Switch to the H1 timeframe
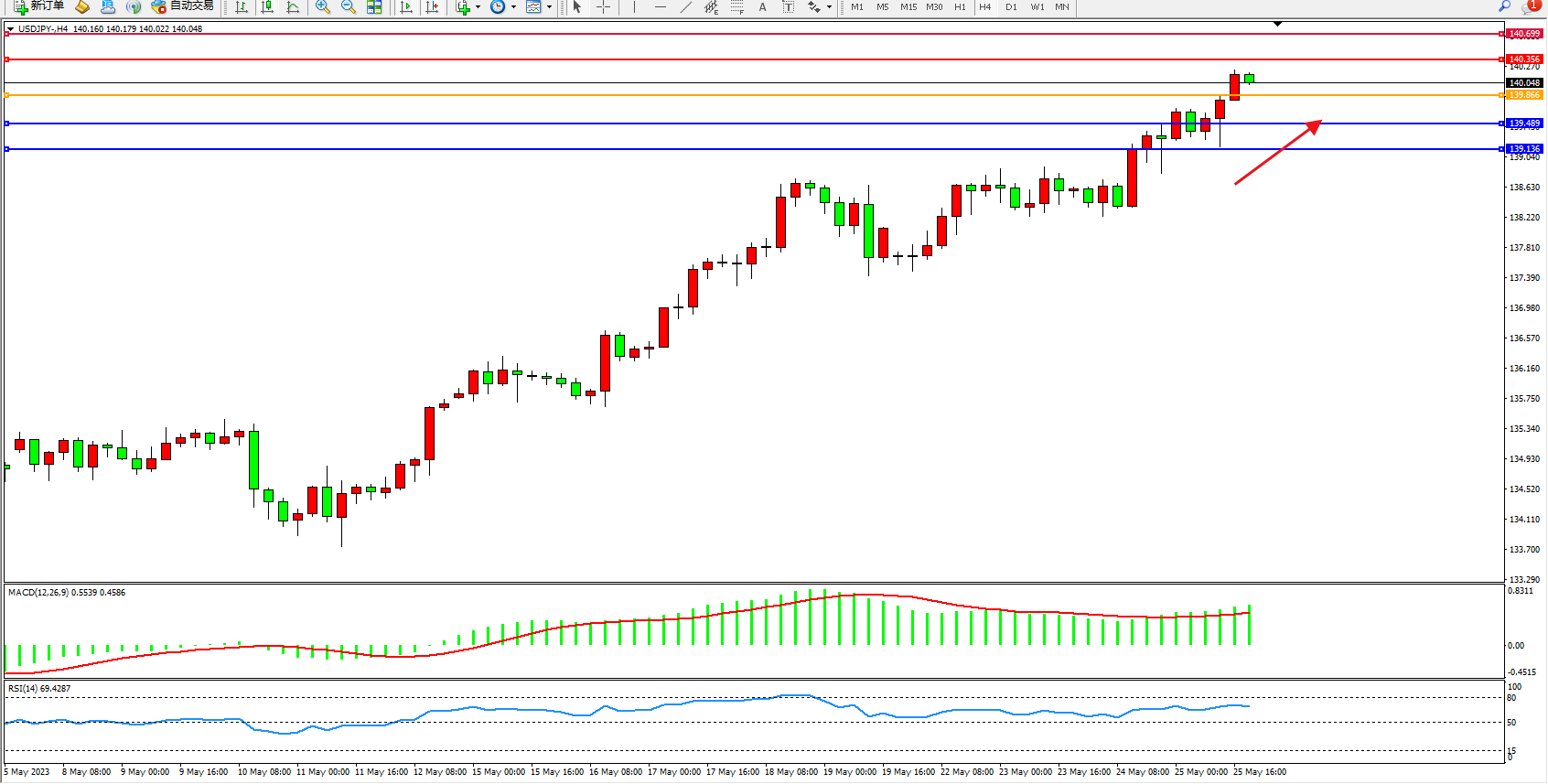The height and width of the screenshot is (784, 1548). [960, 7]
